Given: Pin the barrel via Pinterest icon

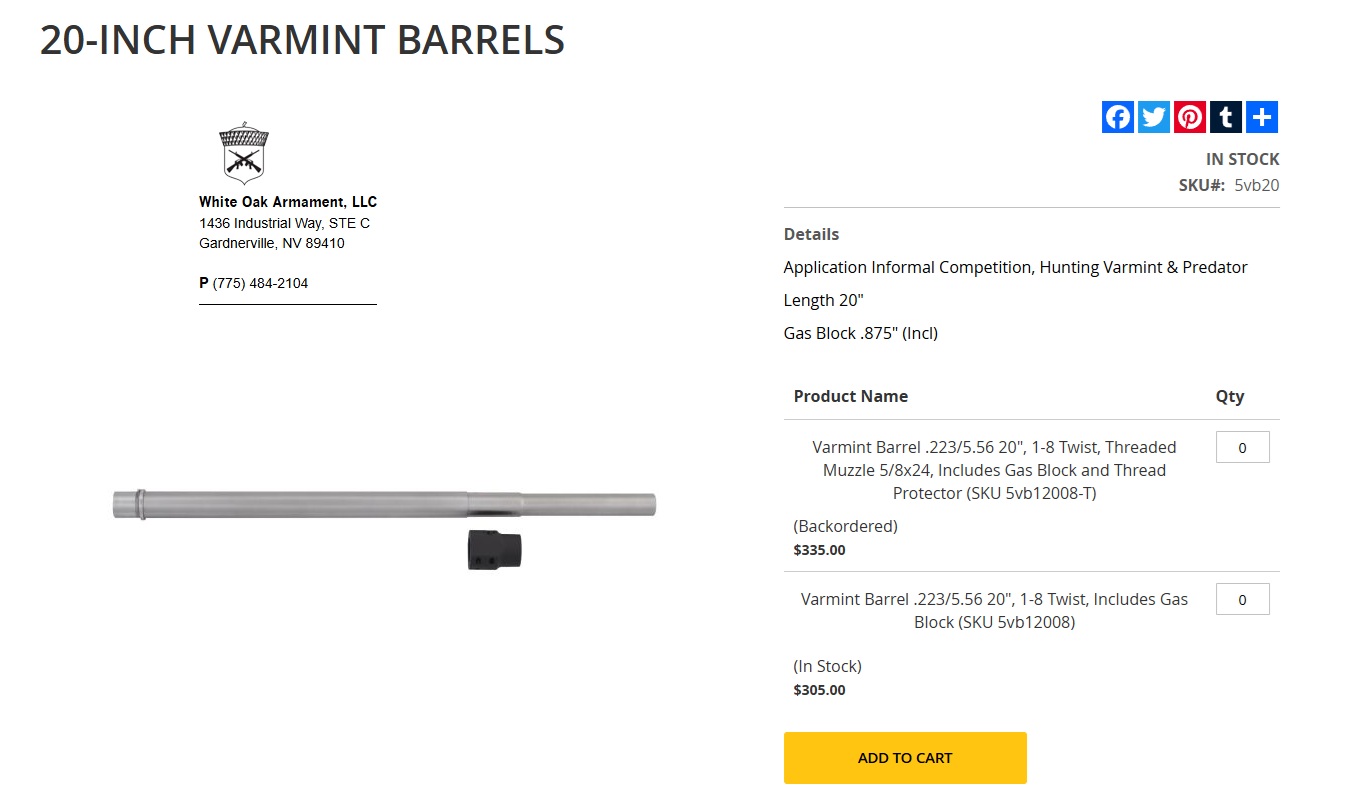Looking at the screenshot, I should click(x=1190, y=117).
